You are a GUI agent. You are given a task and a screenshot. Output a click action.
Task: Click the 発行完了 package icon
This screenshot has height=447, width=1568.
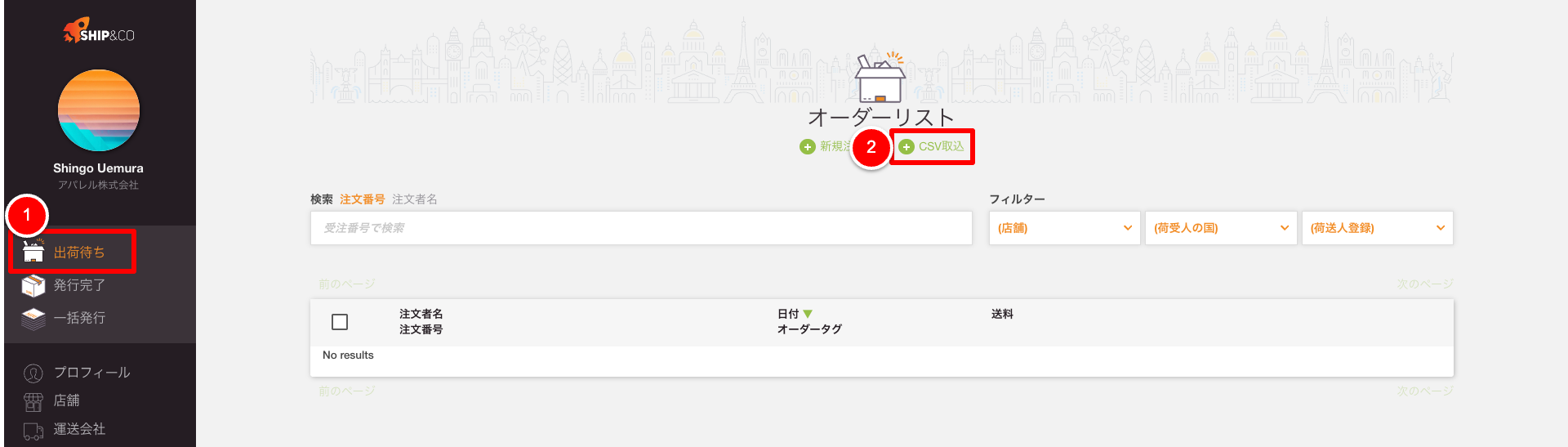click(x=33, y=285)
